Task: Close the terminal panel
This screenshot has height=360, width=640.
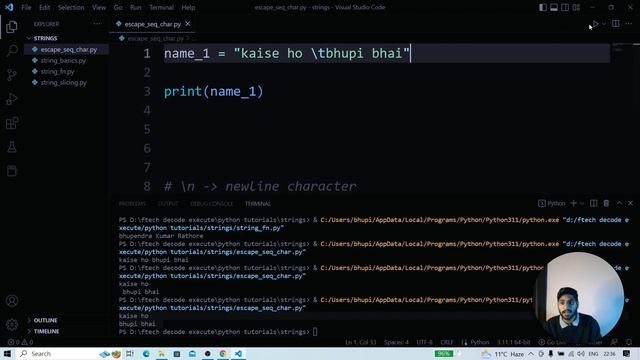Action: [631, 203]
